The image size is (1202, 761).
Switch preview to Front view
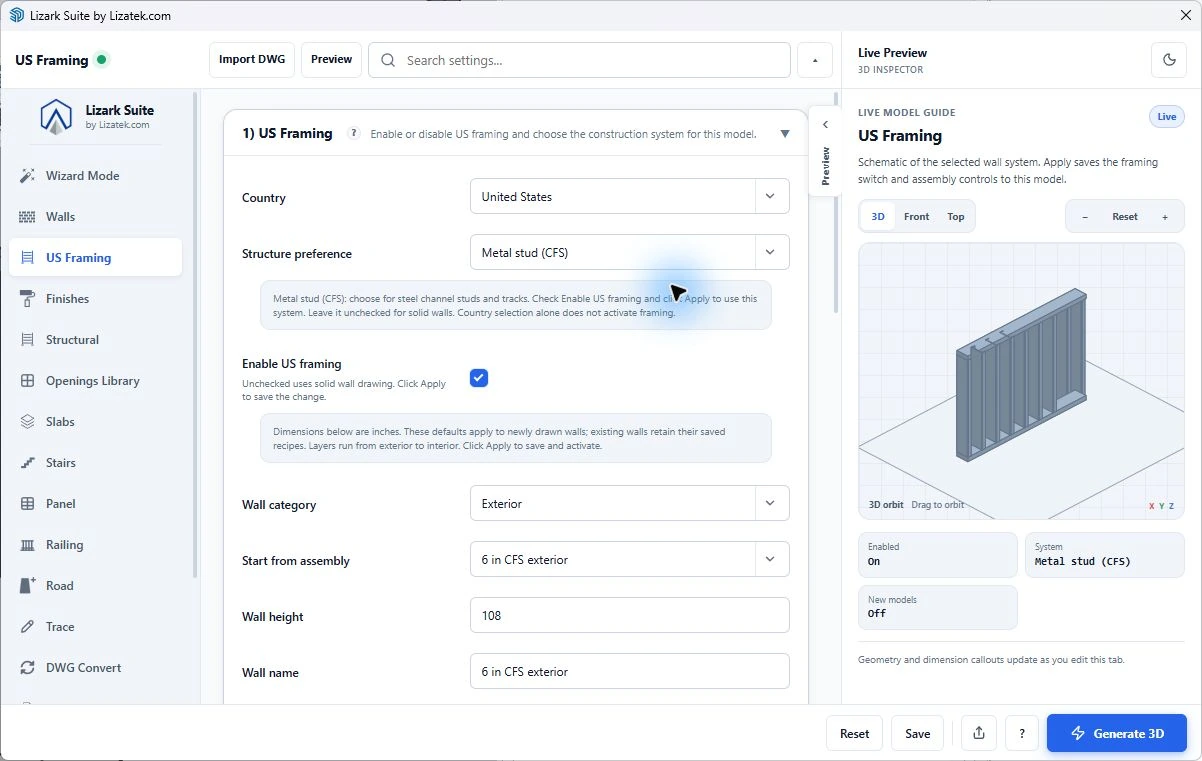[917, 217]
